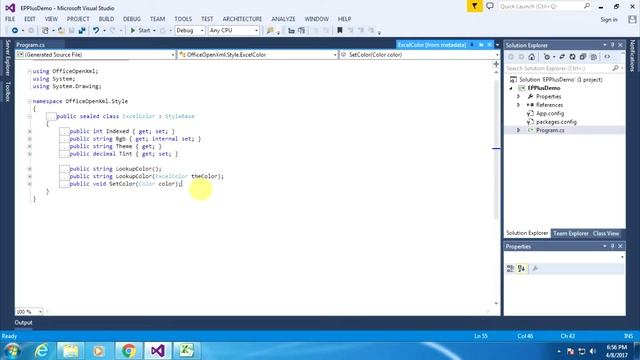The height and width of the screenshot is (360, 640).
Task: Click the Solution Explorer Refresh icon
Action: pos(572,57)
